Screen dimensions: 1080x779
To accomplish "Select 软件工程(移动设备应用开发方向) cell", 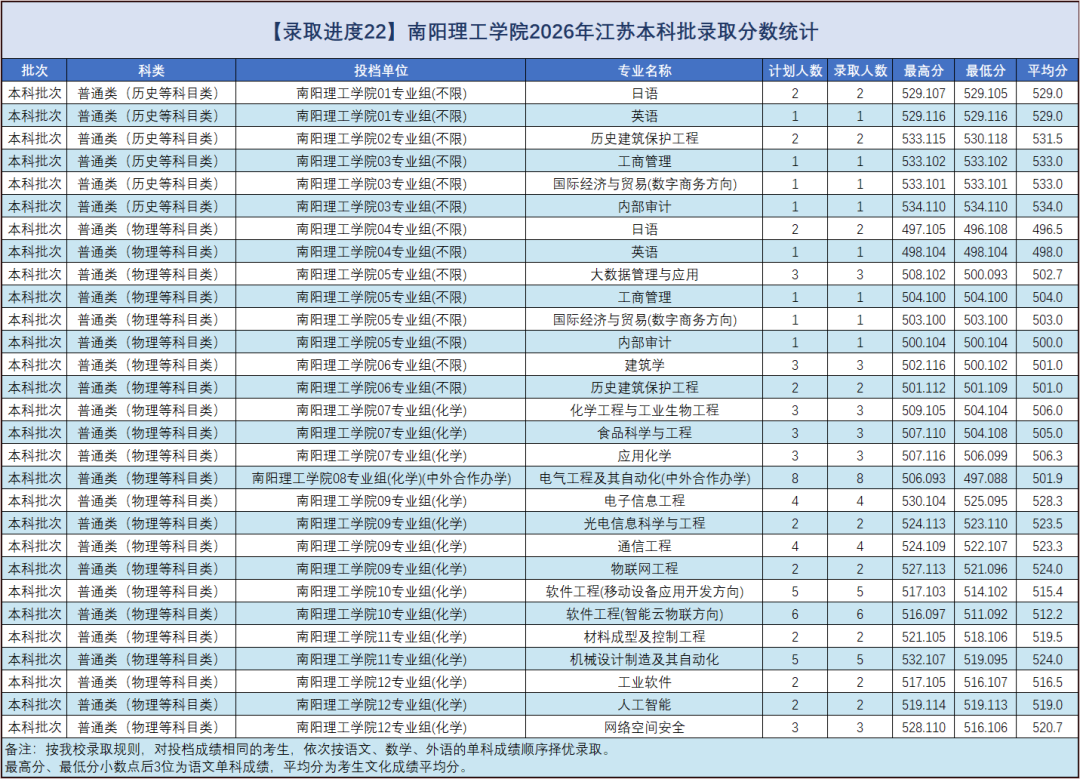I will coord(644,592).
